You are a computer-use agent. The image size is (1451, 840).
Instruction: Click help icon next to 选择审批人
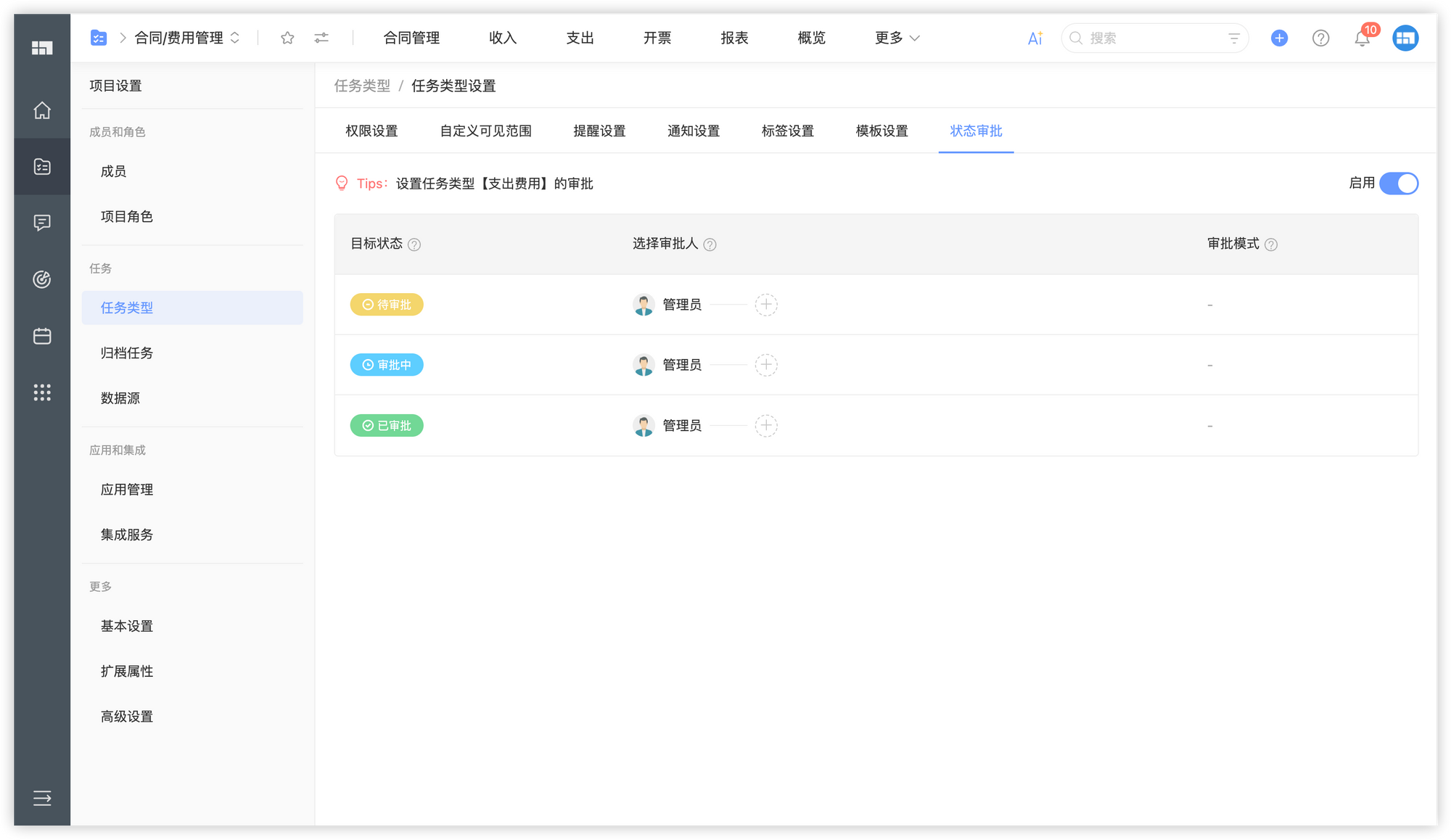tap(710, 244)
